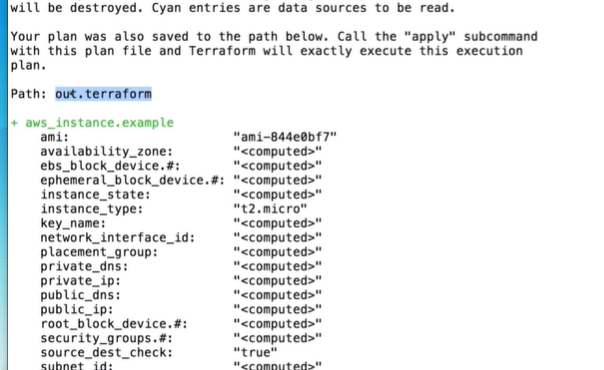604x370 pixels.
Task: Click the "security_groups.#:" attribute name
Action: tap(107, 338)
